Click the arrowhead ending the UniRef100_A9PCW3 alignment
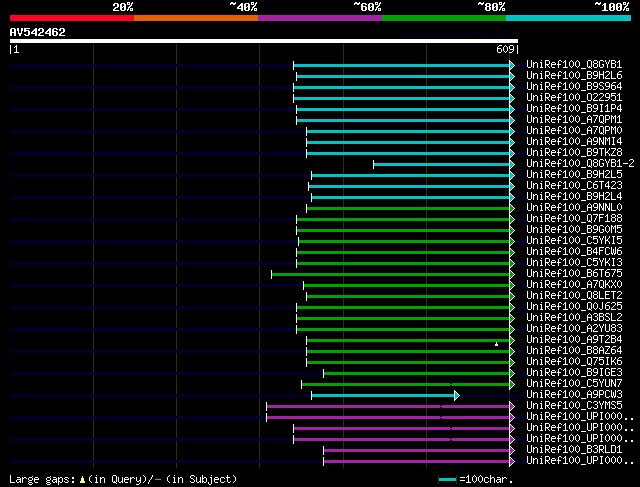640x487 pixels. pyautogui.click(x=457, y=395)
